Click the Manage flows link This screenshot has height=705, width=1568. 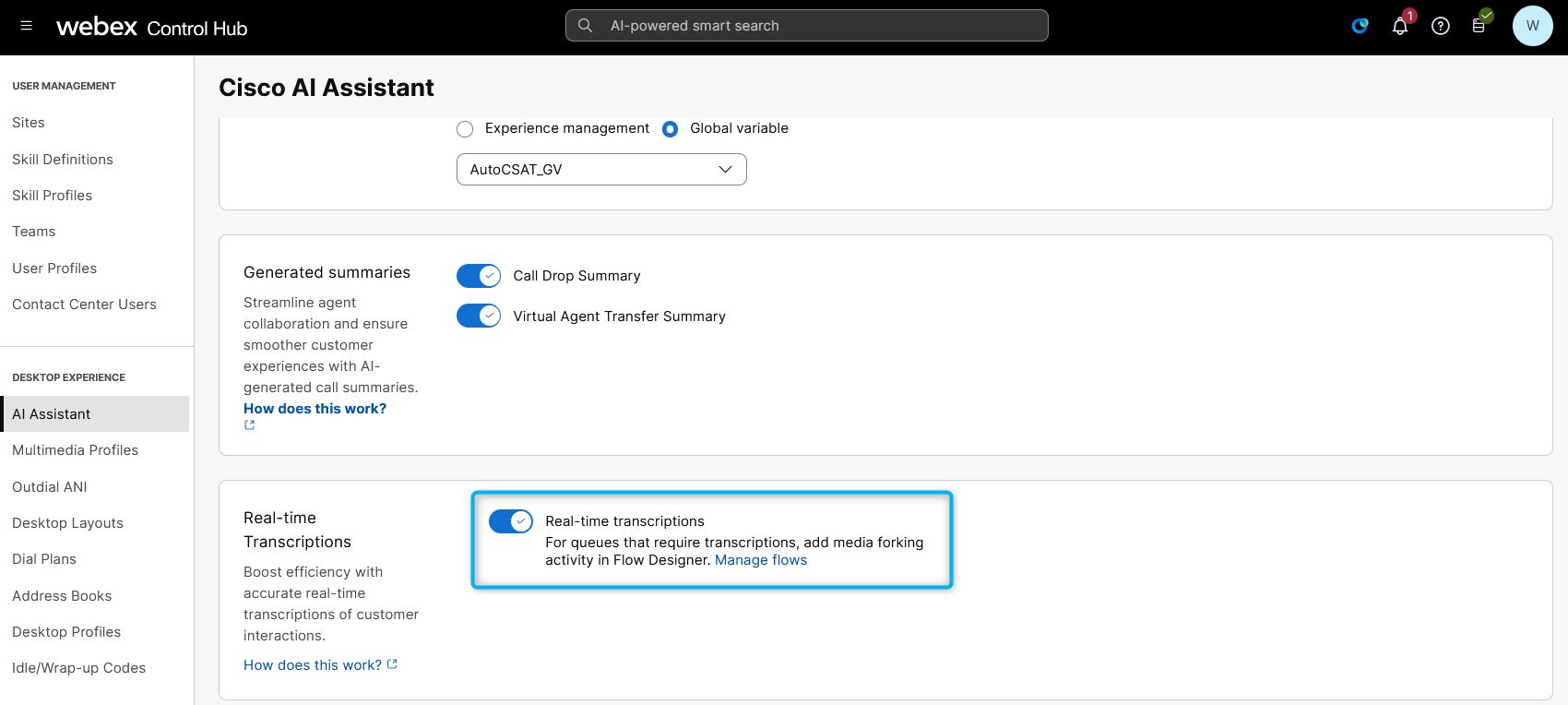click(x=761, y=560)
